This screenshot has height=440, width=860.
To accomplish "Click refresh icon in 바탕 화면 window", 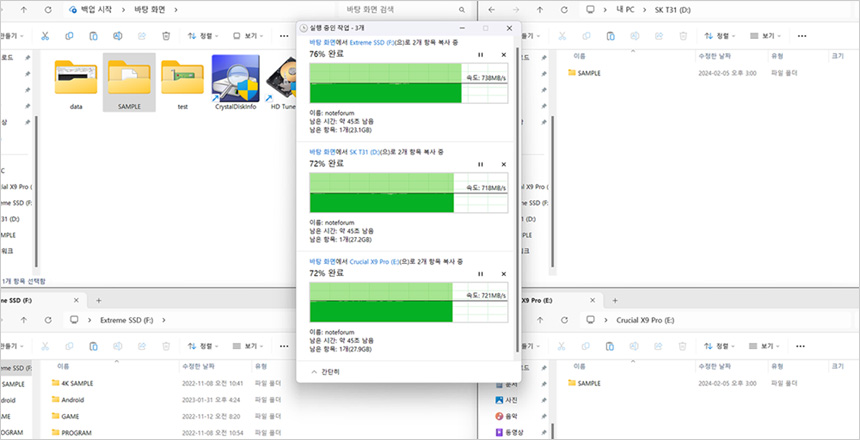I will [x=48, y=10].
